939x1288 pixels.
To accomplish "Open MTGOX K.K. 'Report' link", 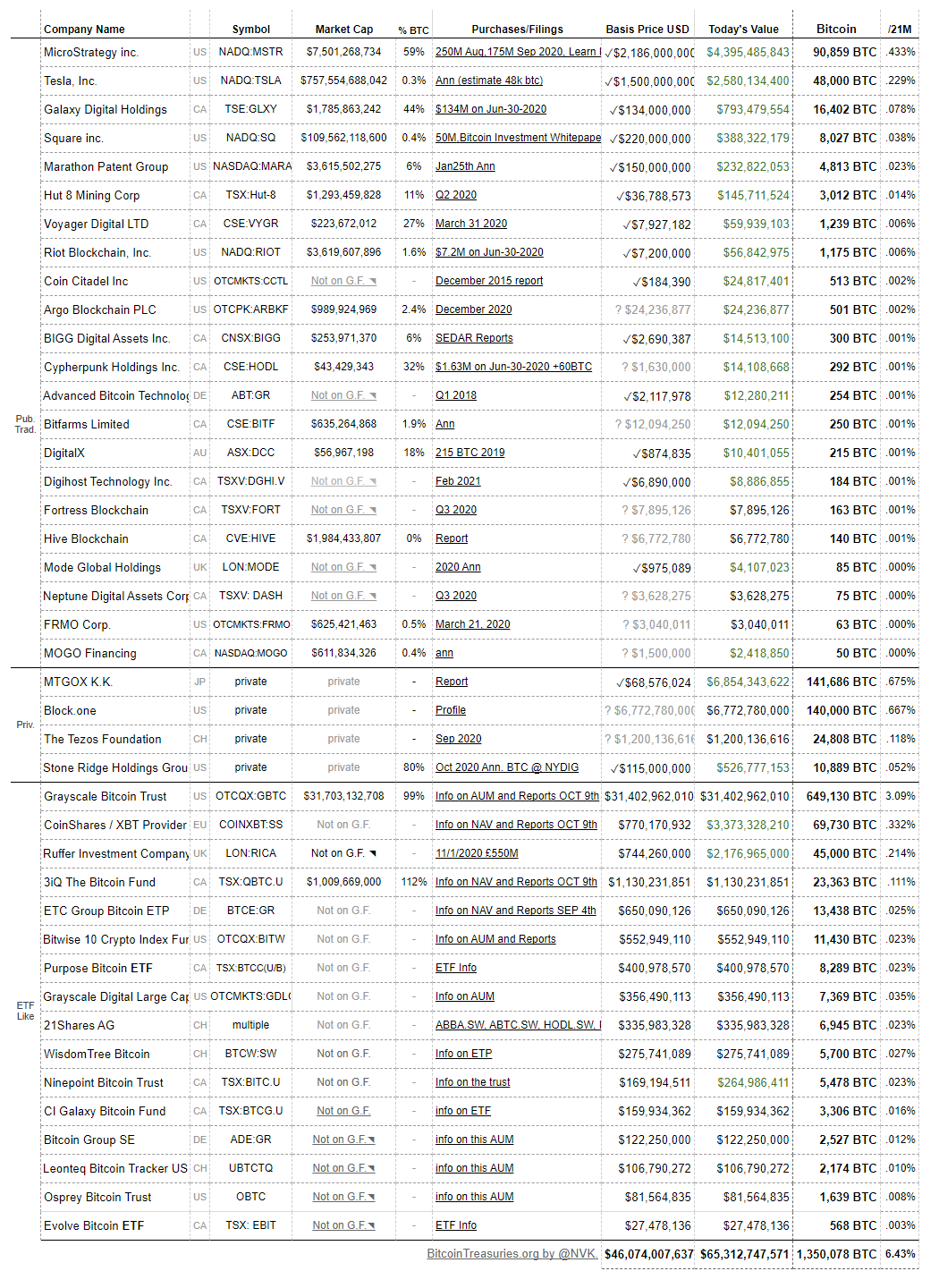I will 452,682.
